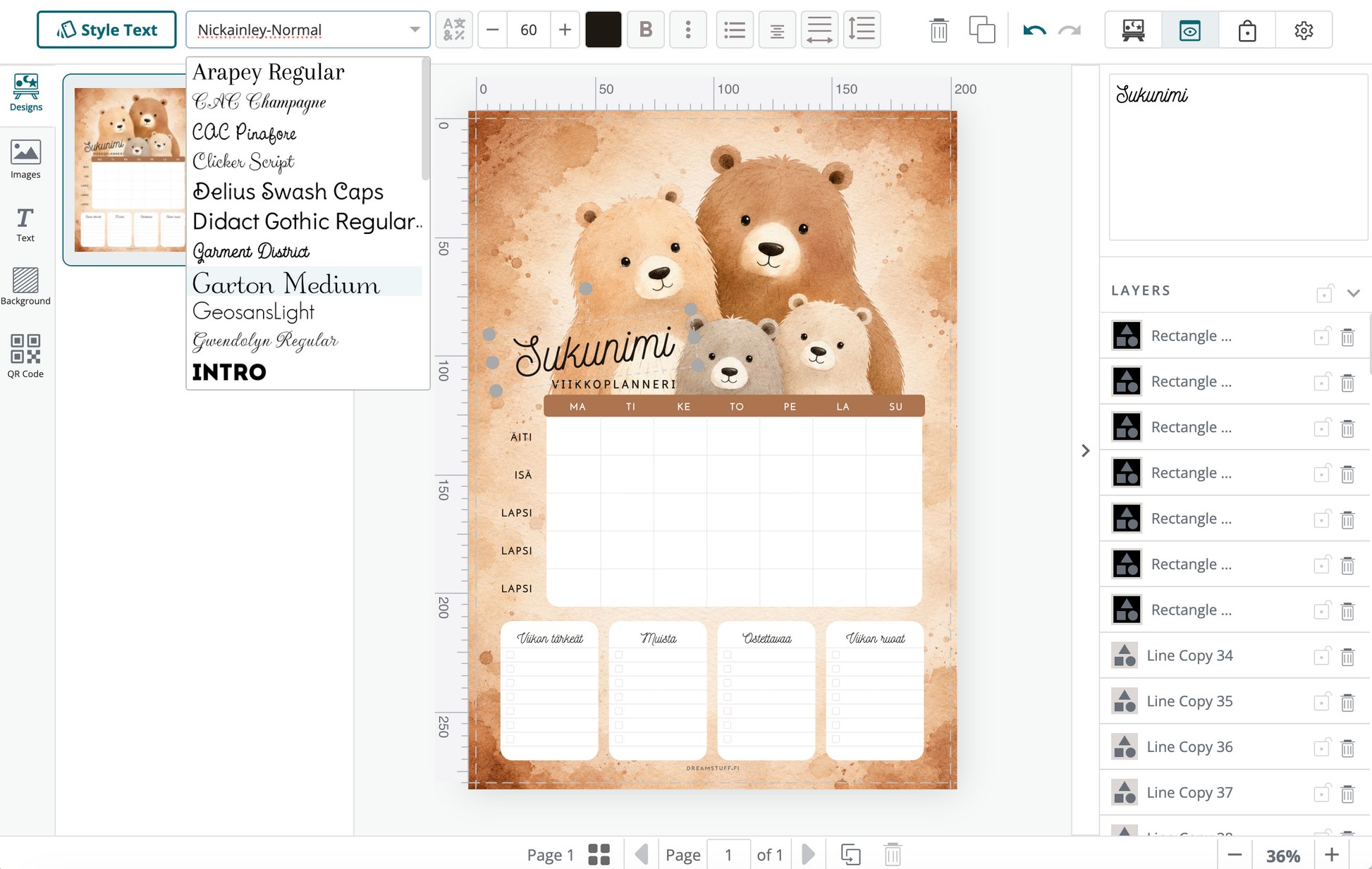Delete the current page
Screen dimensions: 1372x869
point(893,854)
